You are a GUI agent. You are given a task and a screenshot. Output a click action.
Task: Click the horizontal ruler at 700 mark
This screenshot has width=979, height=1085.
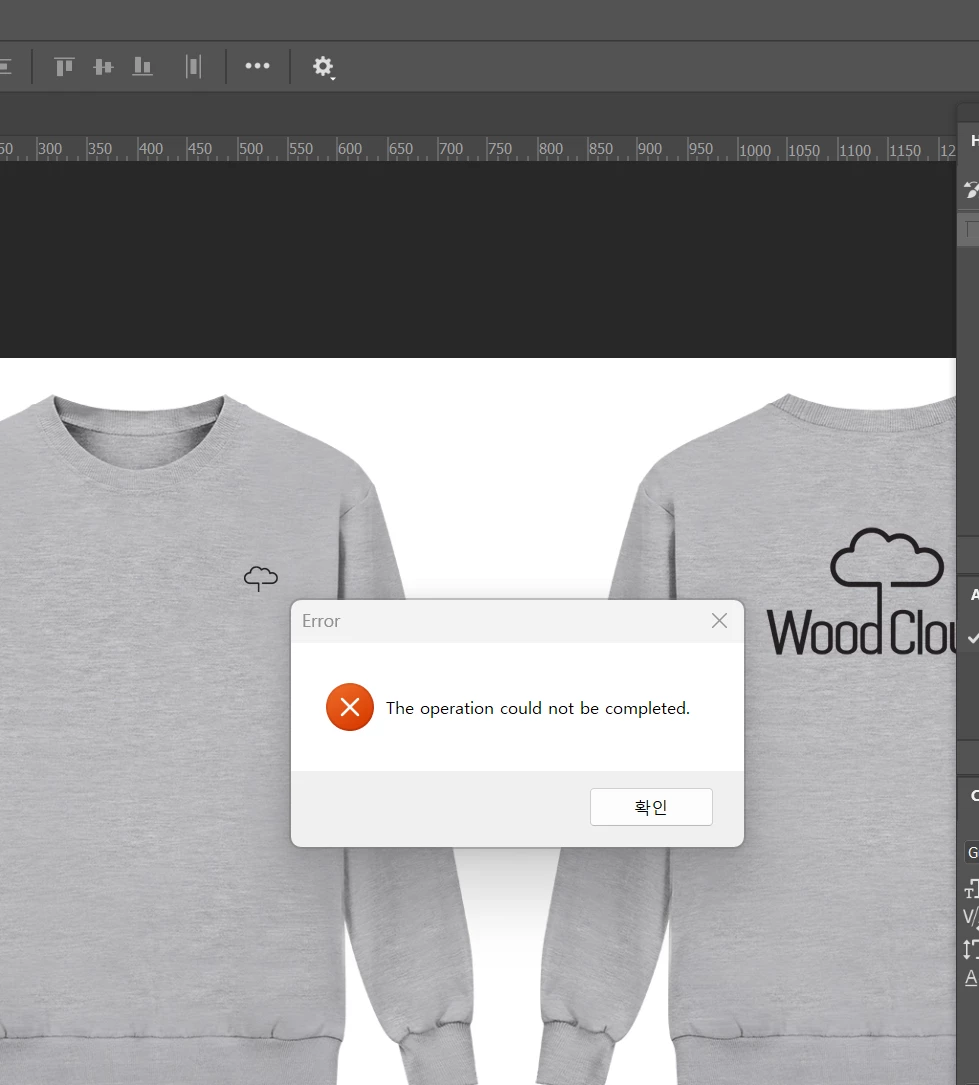coord(450,149)
